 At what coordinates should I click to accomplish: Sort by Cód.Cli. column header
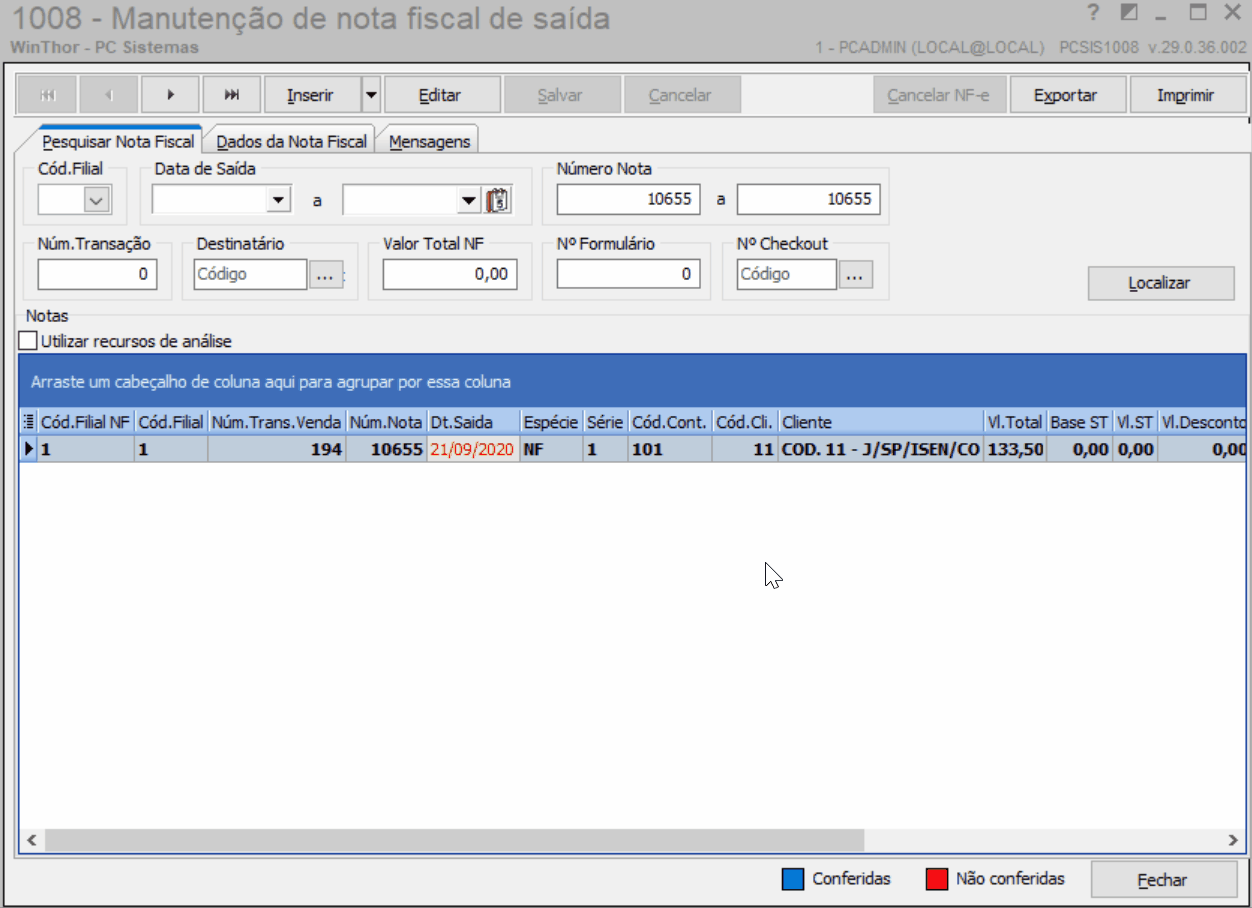click(x=745, y=422)
